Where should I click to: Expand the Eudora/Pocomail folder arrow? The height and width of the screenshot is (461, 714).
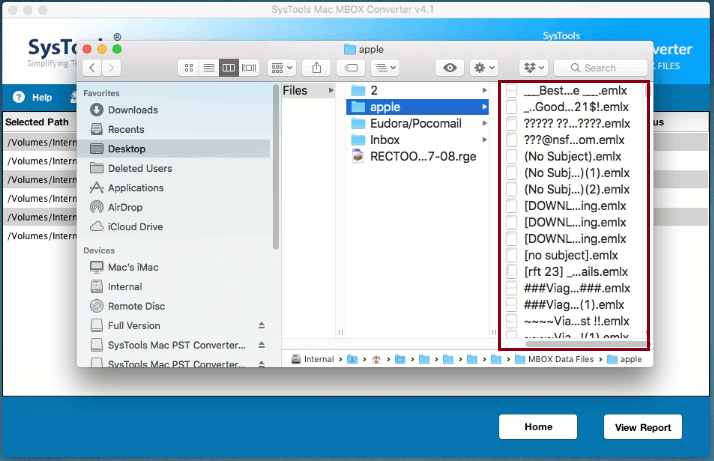click(x=484, y=123)
